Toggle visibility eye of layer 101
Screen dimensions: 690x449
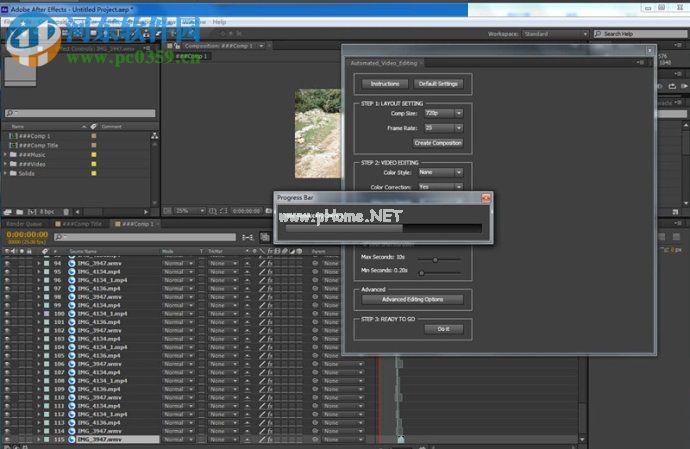[7, 322]
